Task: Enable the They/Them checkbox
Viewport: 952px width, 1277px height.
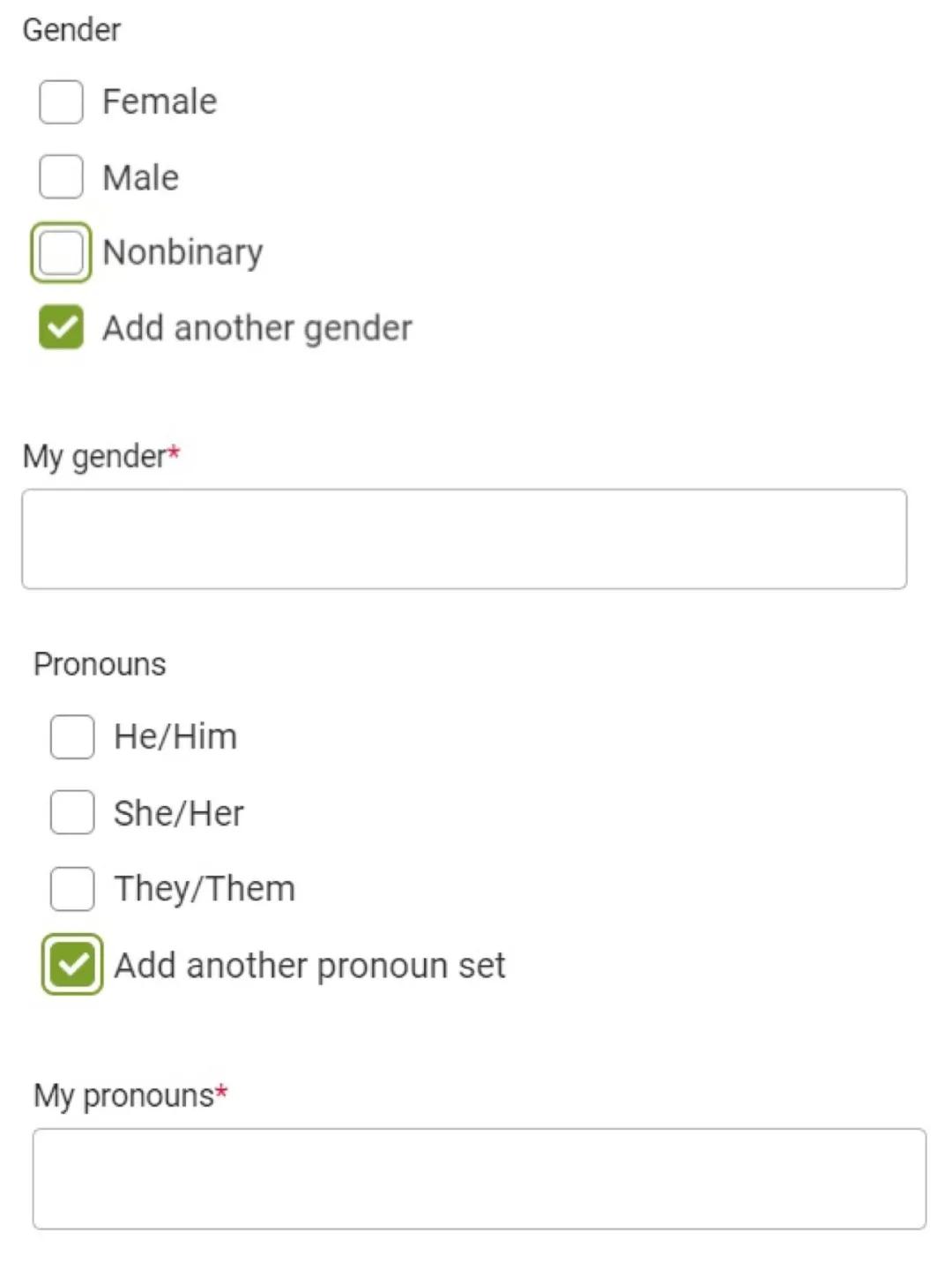Action: 72,889
